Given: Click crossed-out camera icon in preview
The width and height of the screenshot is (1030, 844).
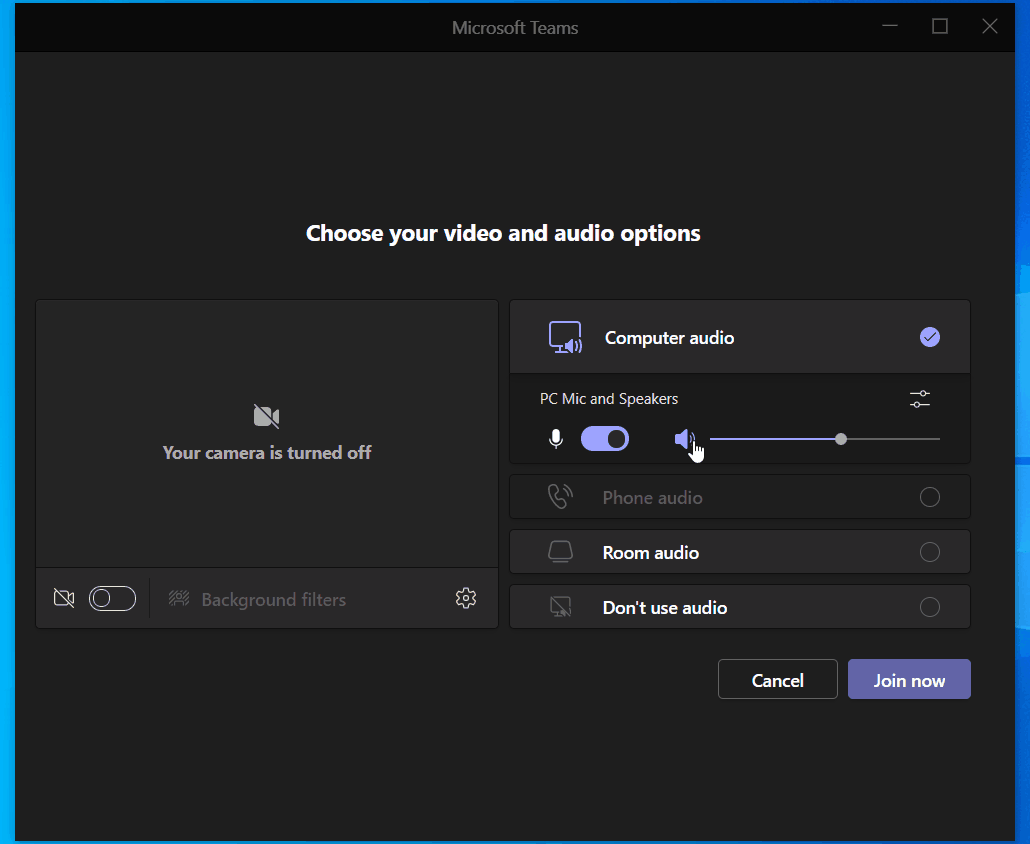Looking at the screenshot, I should click(267, 416).
